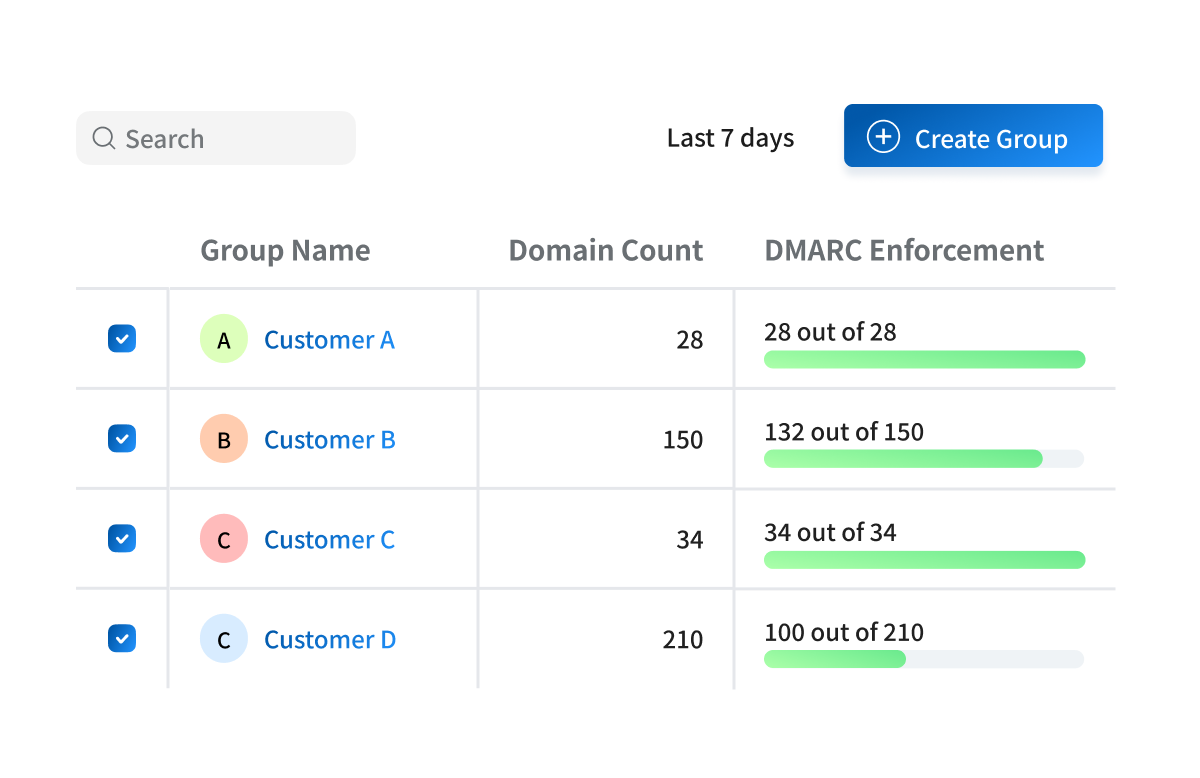Sort by the Domain Count column header
This screenshot has height=778, width=1200.
click(605, 250)
